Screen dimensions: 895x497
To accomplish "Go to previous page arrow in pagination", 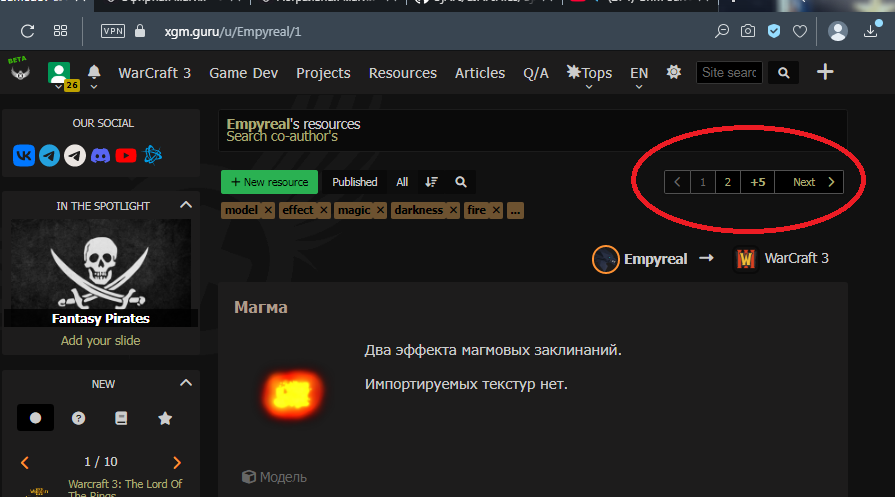I will point(678,182).
